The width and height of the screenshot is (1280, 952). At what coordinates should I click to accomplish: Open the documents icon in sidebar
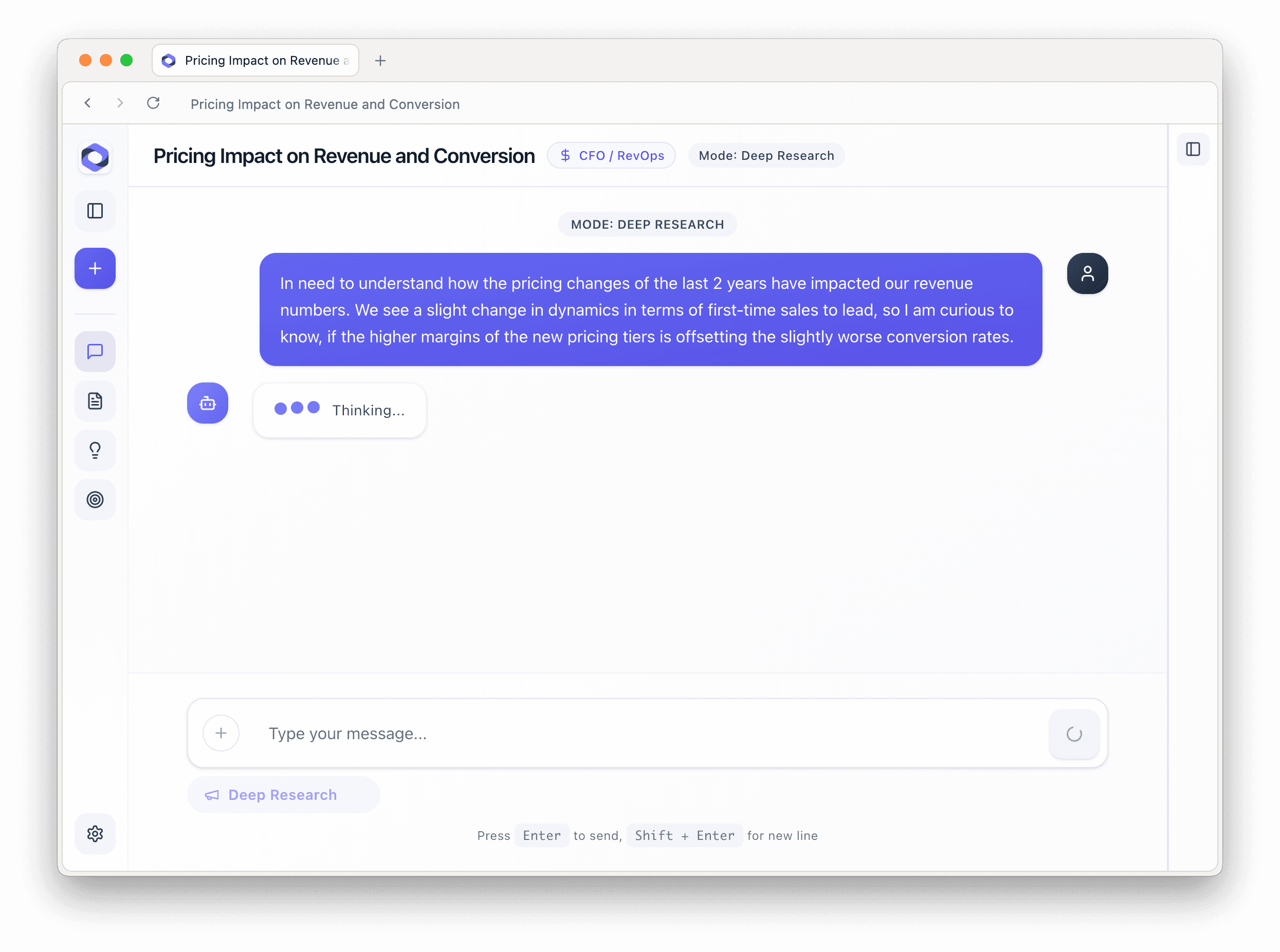95,401
